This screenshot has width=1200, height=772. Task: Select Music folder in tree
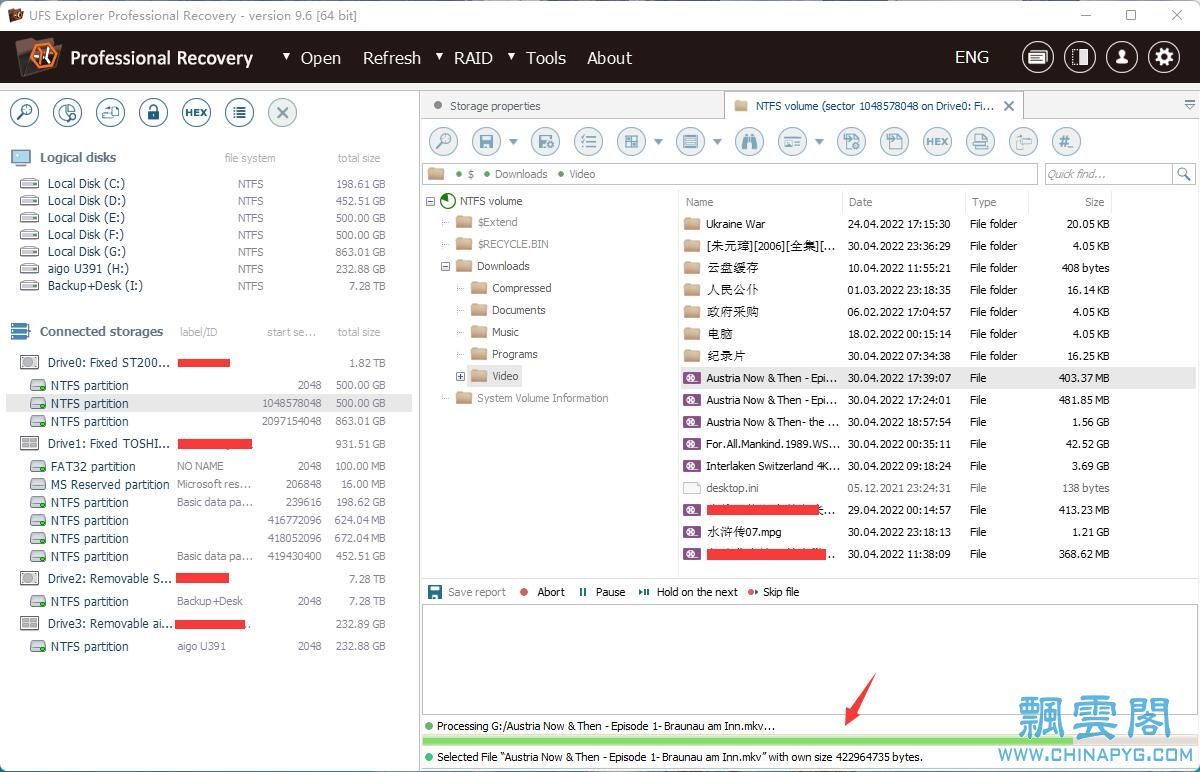click(x=505, y=332)
